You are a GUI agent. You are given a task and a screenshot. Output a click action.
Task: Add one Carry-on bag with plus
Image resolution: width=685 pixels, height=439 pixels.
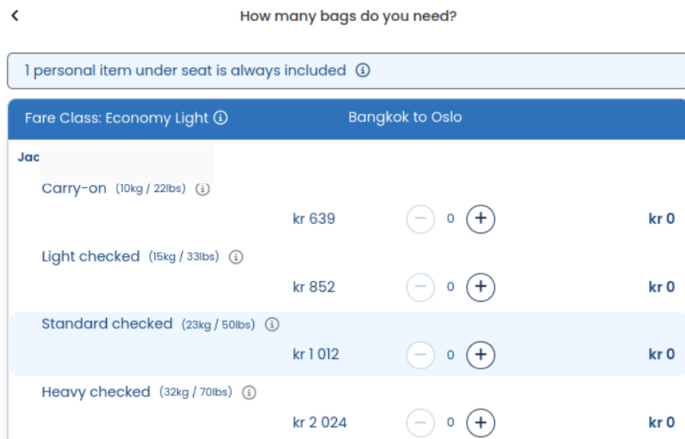[481, 218]
